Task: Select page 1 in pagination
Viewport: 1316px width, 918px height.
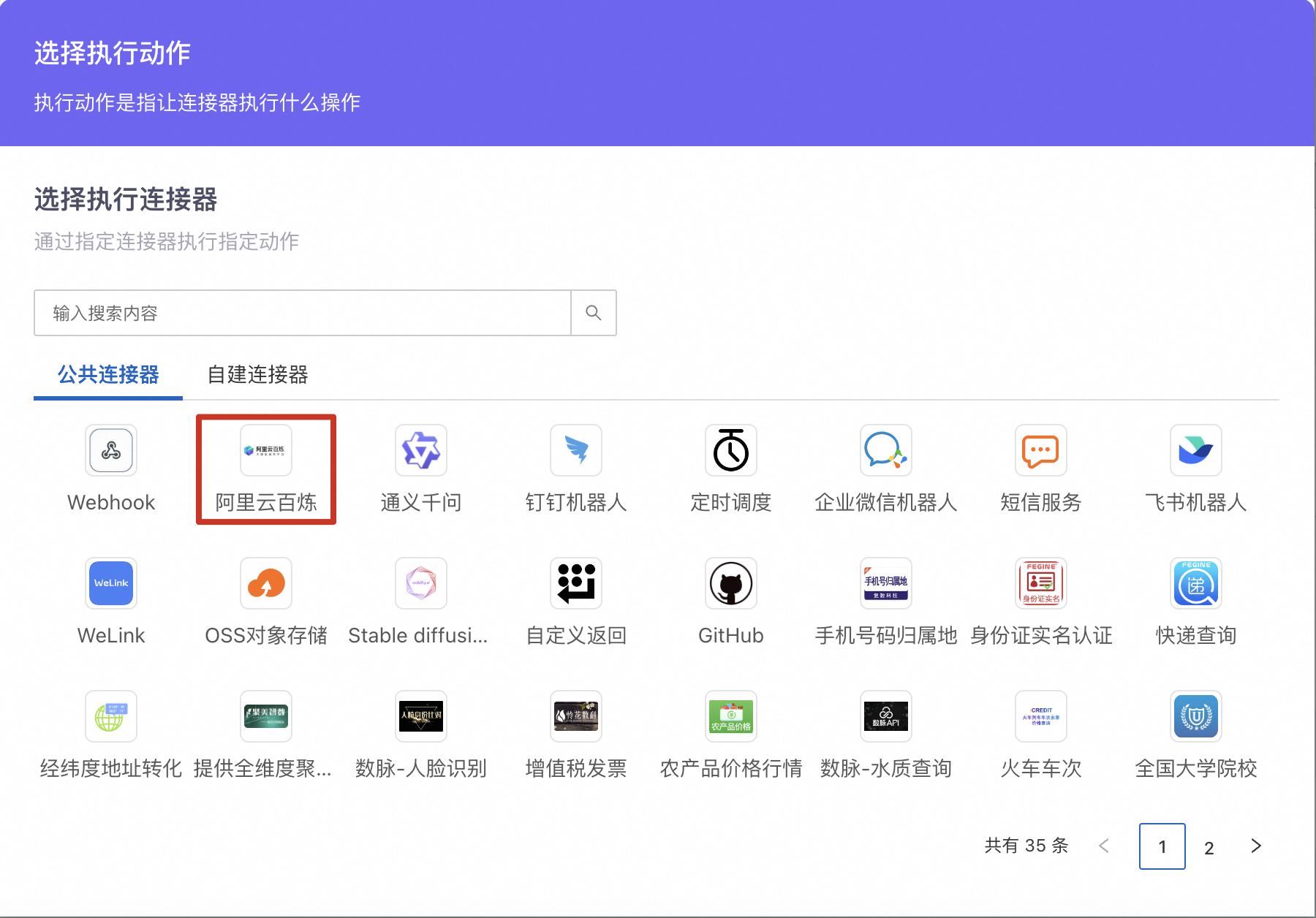Action: point(1162,846)
